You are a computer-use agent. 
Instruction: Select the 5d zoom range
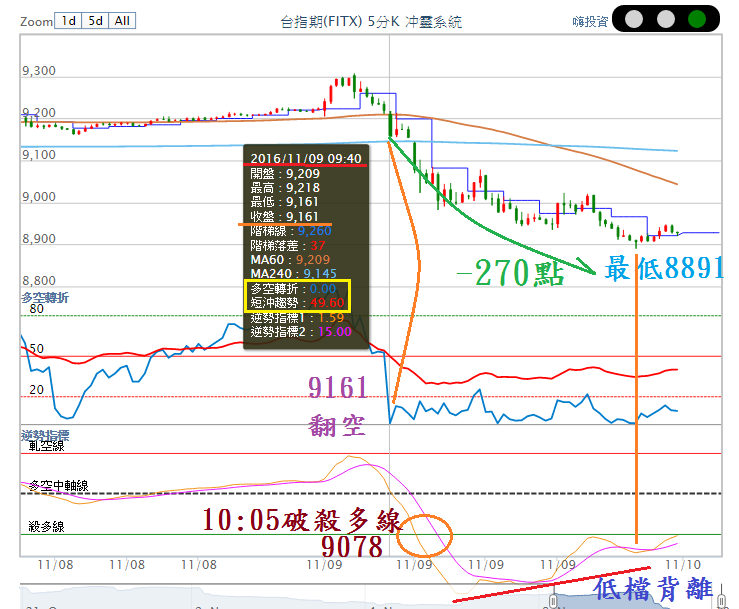coord(95,20)
